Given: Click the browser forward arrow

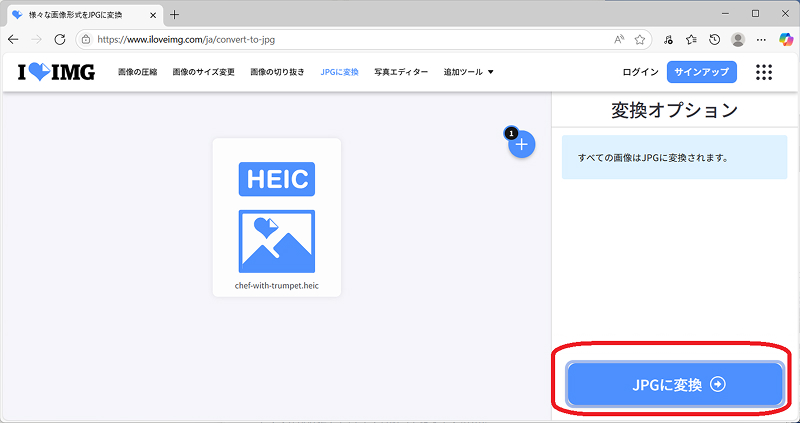Looking at the screenshot, I should (x=36, y=39).
